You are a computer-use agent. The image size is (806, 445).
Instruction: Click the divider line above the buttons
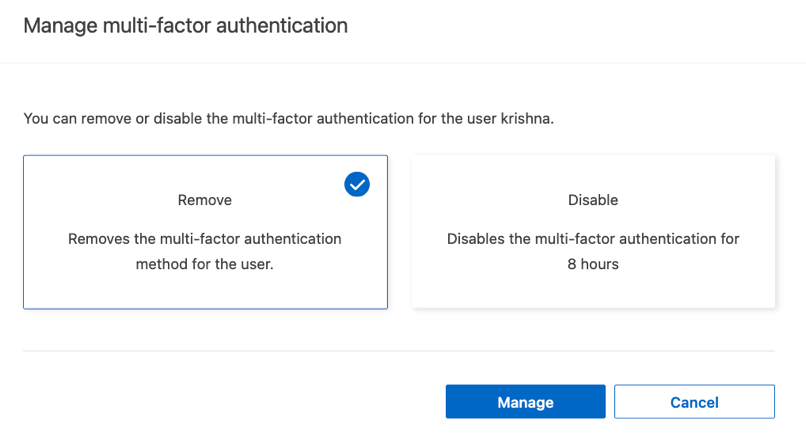(x=398, y=351)
